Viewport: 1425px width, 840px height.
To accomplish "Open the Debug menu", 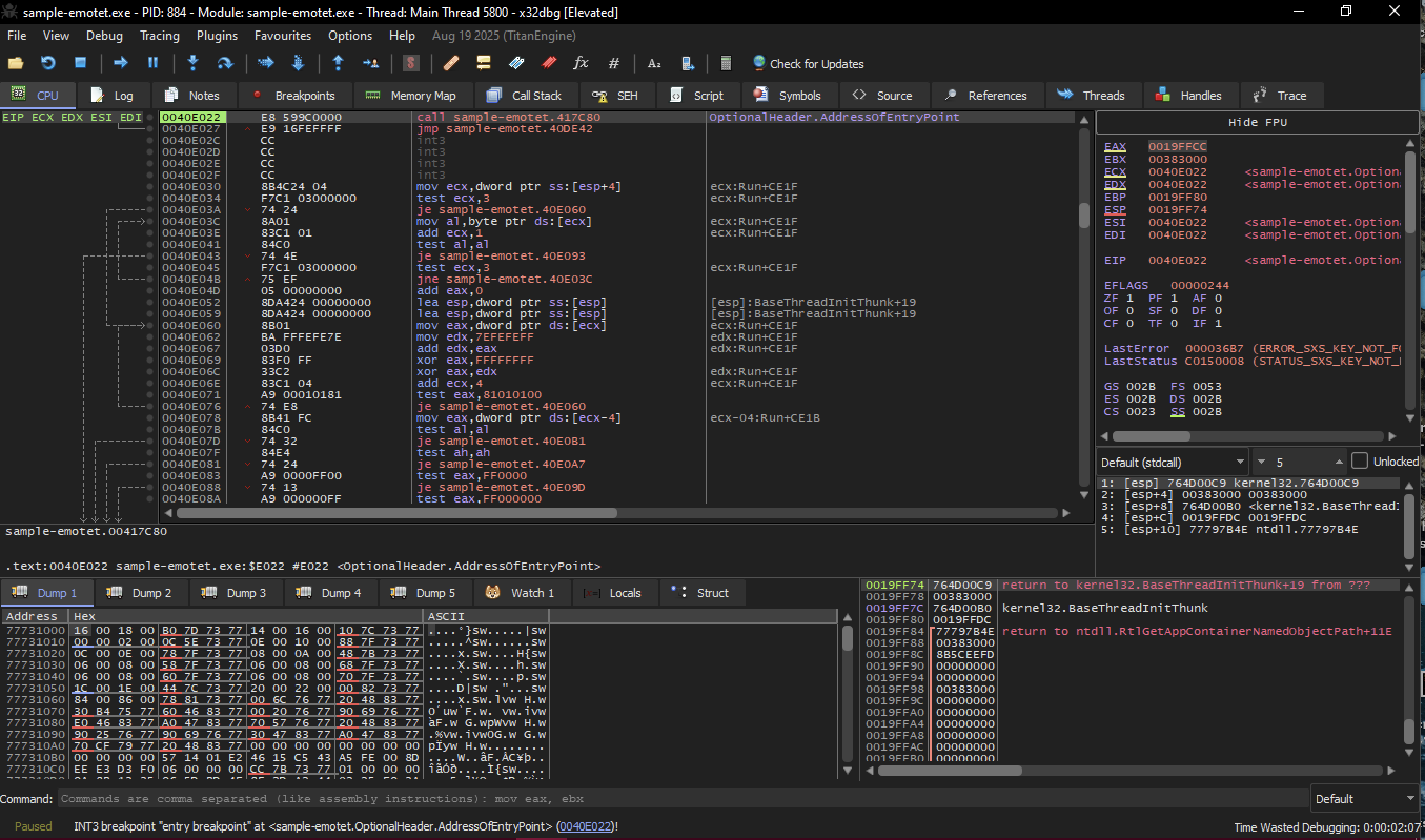I will (104, 36).
